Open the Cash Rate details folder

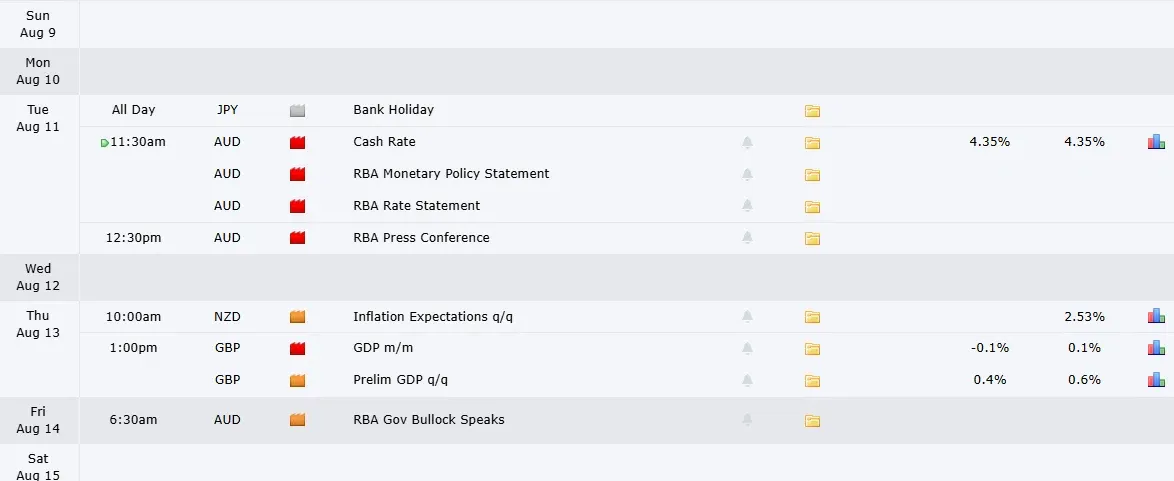point(812,142)
